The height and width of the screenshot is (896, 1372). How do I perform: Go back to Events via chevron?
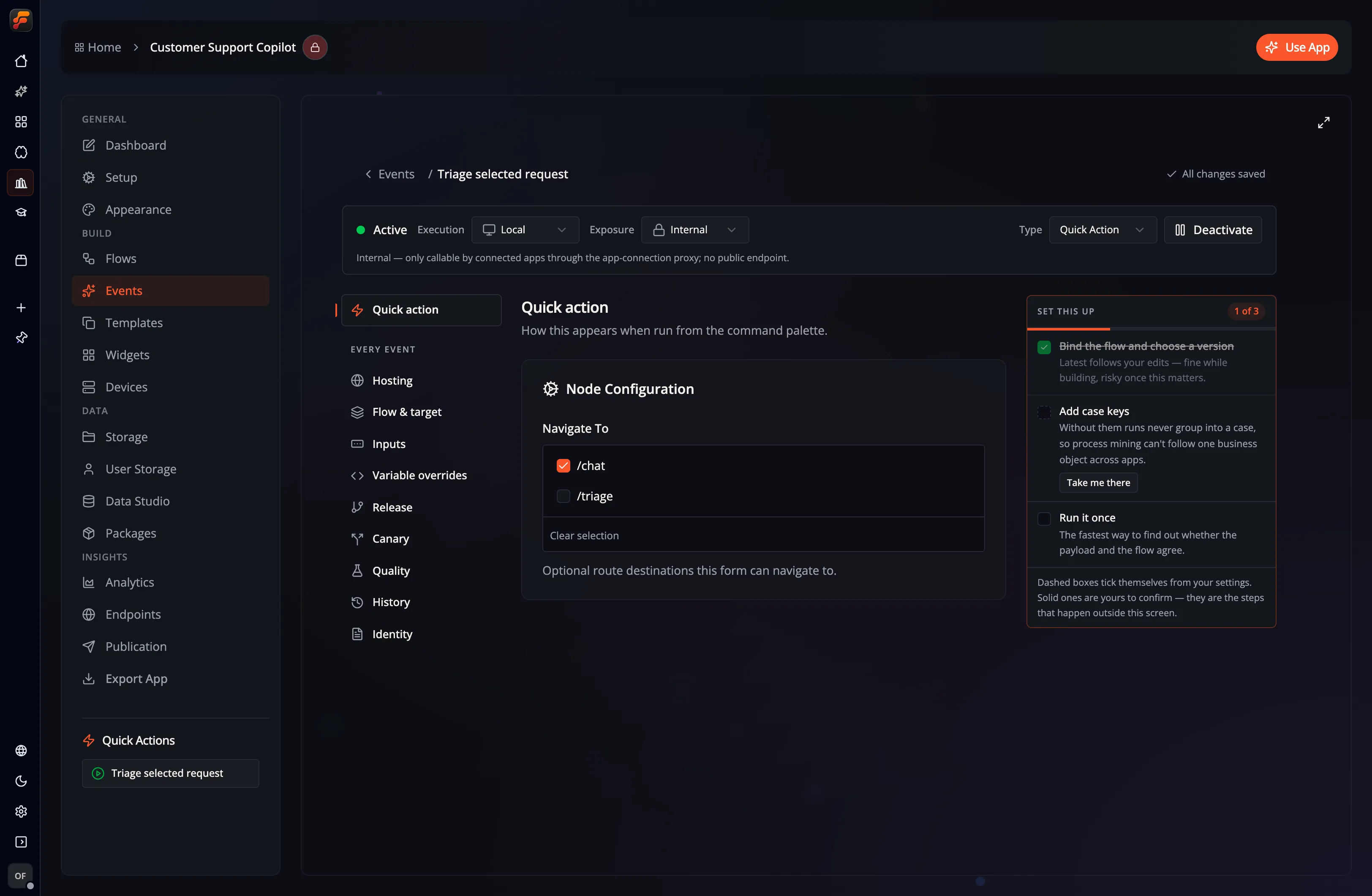point(368,174)
